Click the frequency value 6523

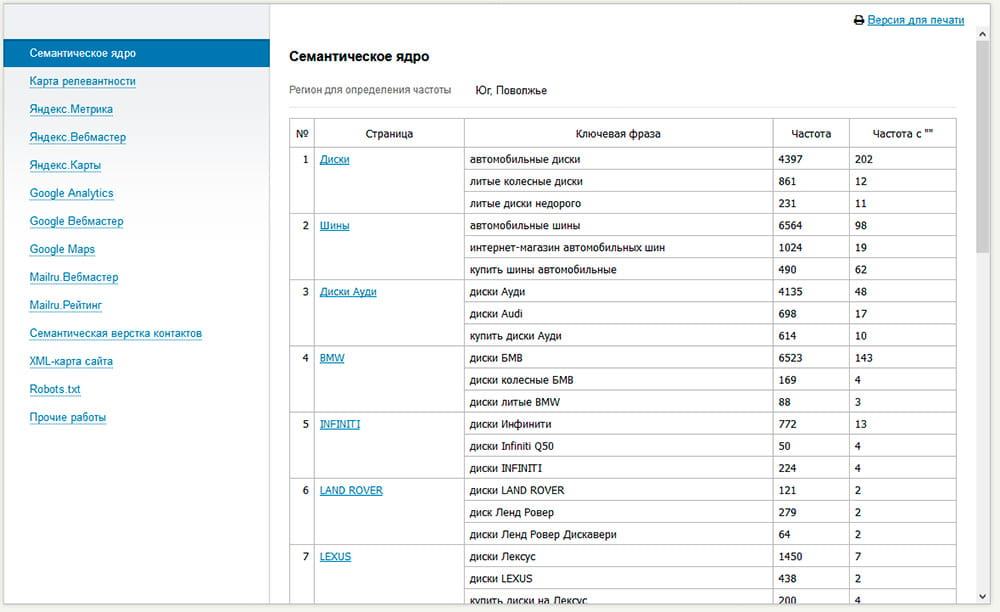pyautogui.click(x=790, y=358)
